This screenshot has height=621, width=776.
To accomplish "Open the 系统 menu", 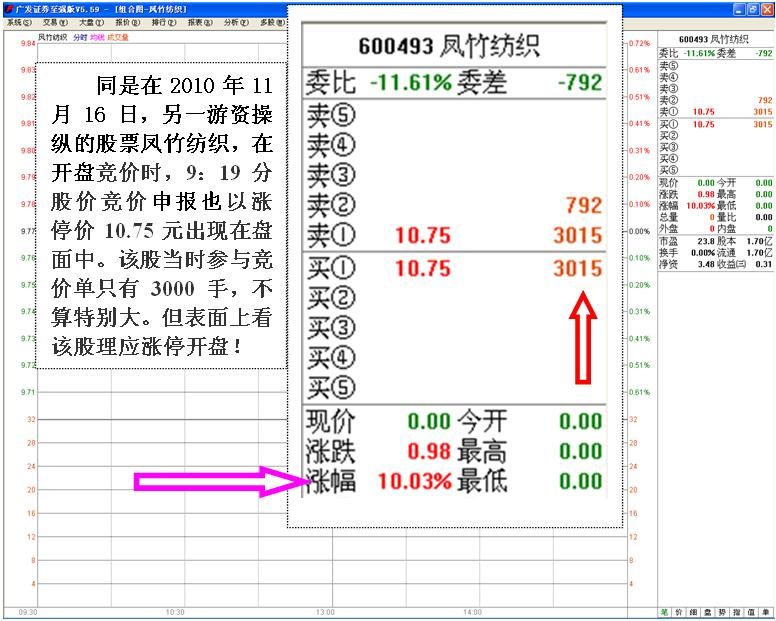I will coord(19,22).
